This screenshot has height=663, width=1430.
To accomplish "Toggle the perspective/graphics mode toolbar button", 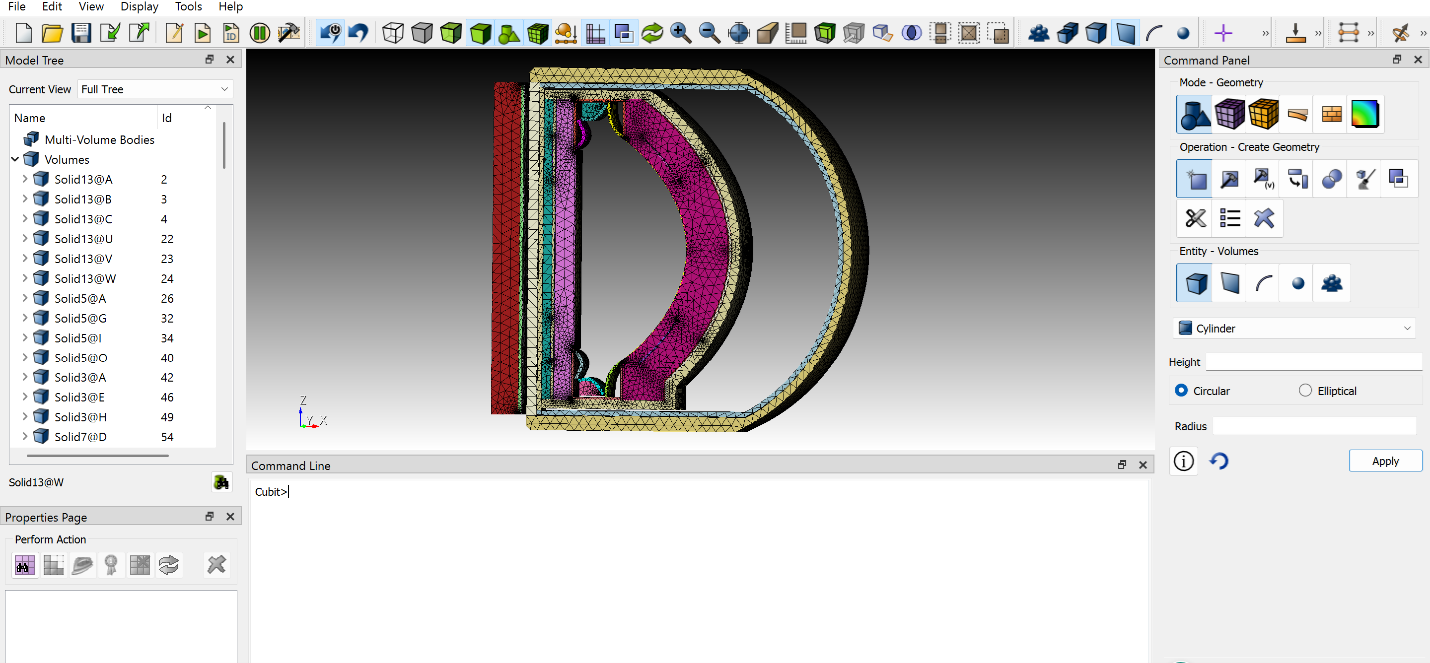I will [x=329, y=33].
